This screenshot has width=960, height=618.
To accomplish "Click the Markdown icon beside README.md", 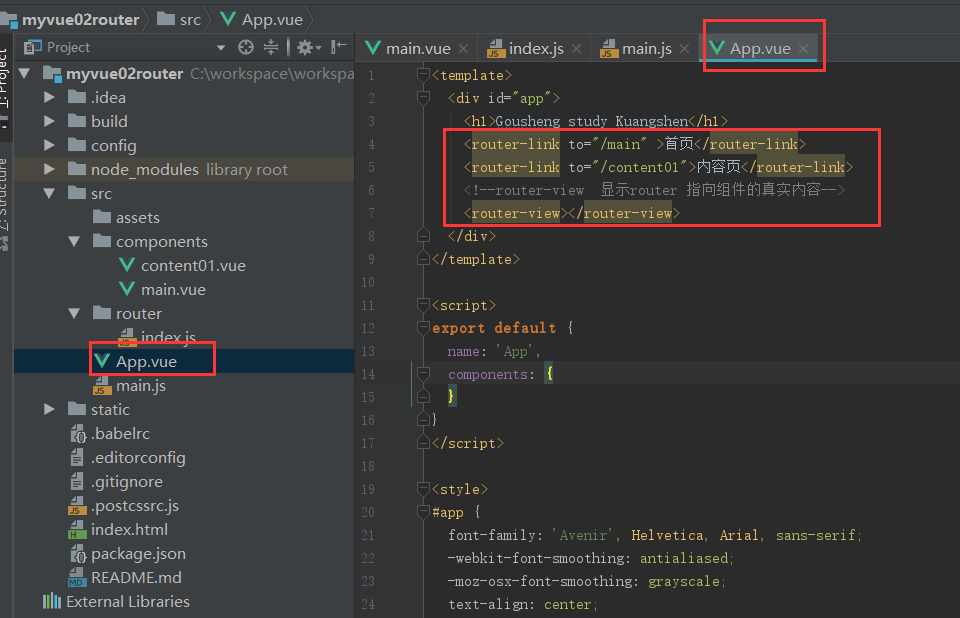I will tap(77, 578).
